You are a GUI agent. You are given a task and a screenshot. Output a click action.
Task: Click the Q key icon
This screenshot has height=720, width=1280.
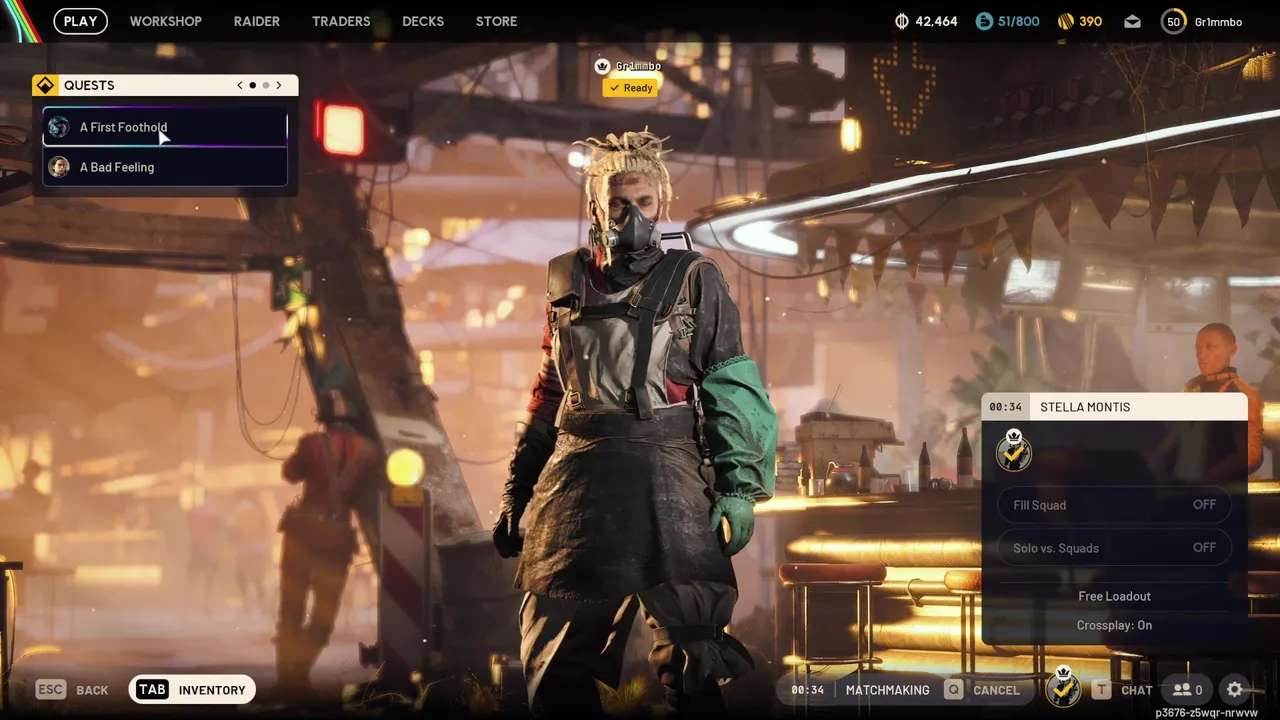954,690
